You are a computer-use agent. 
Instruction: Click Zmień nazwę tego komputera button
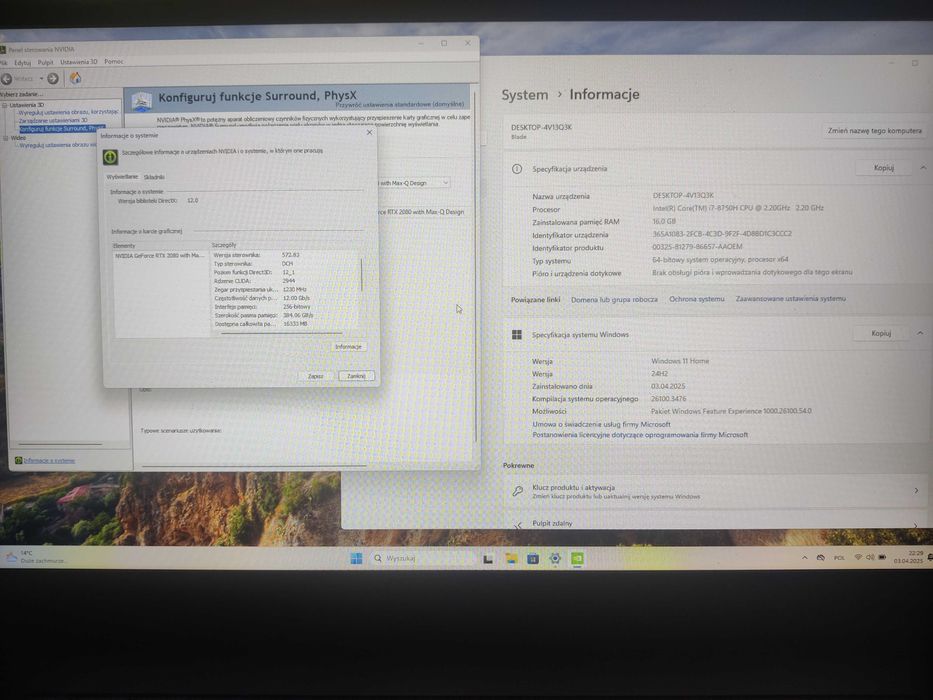(x=874, y=130)
